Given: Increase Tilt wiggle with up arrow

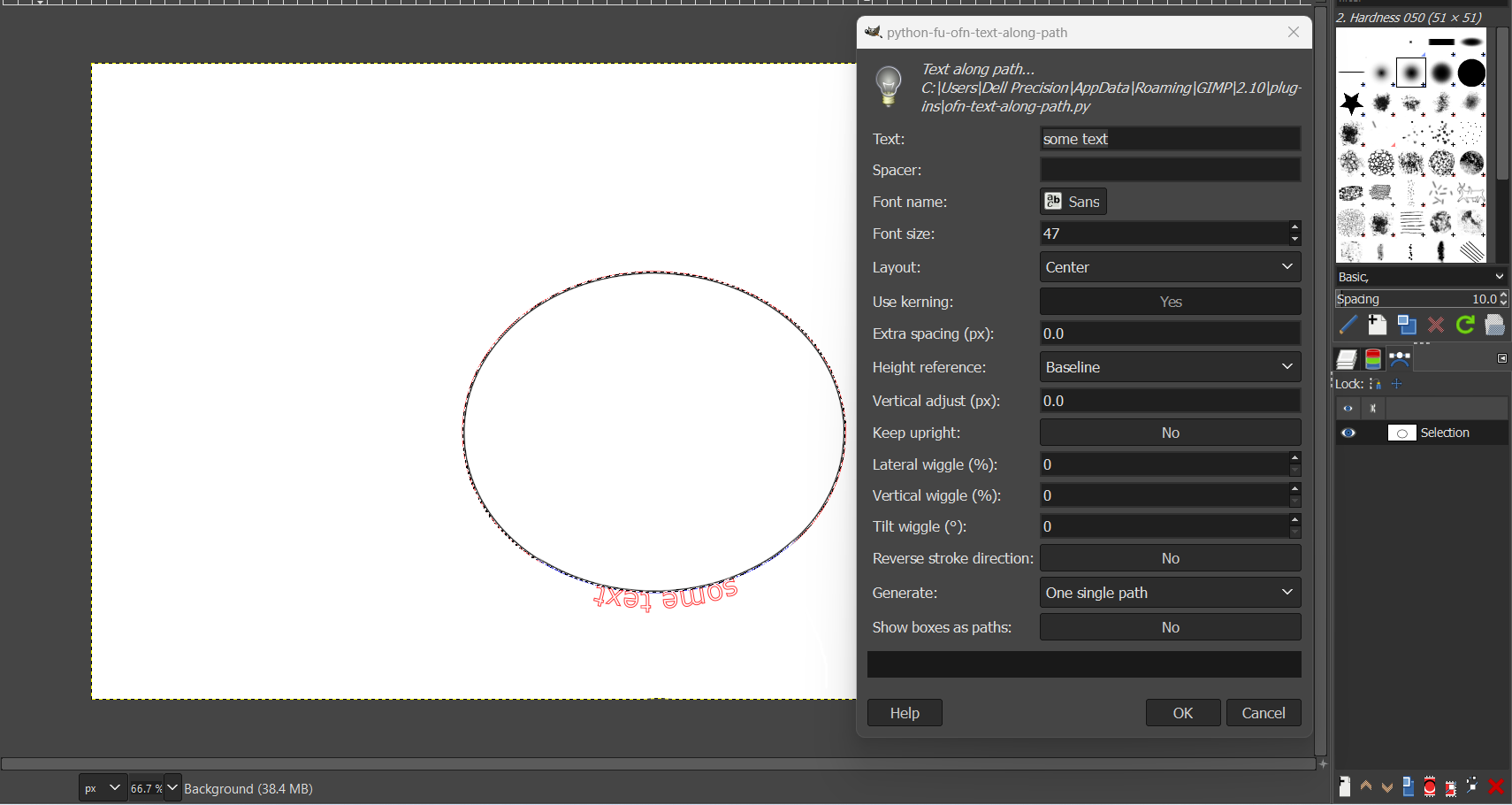Looking at the screenshot, I should tap(1294, 520).
